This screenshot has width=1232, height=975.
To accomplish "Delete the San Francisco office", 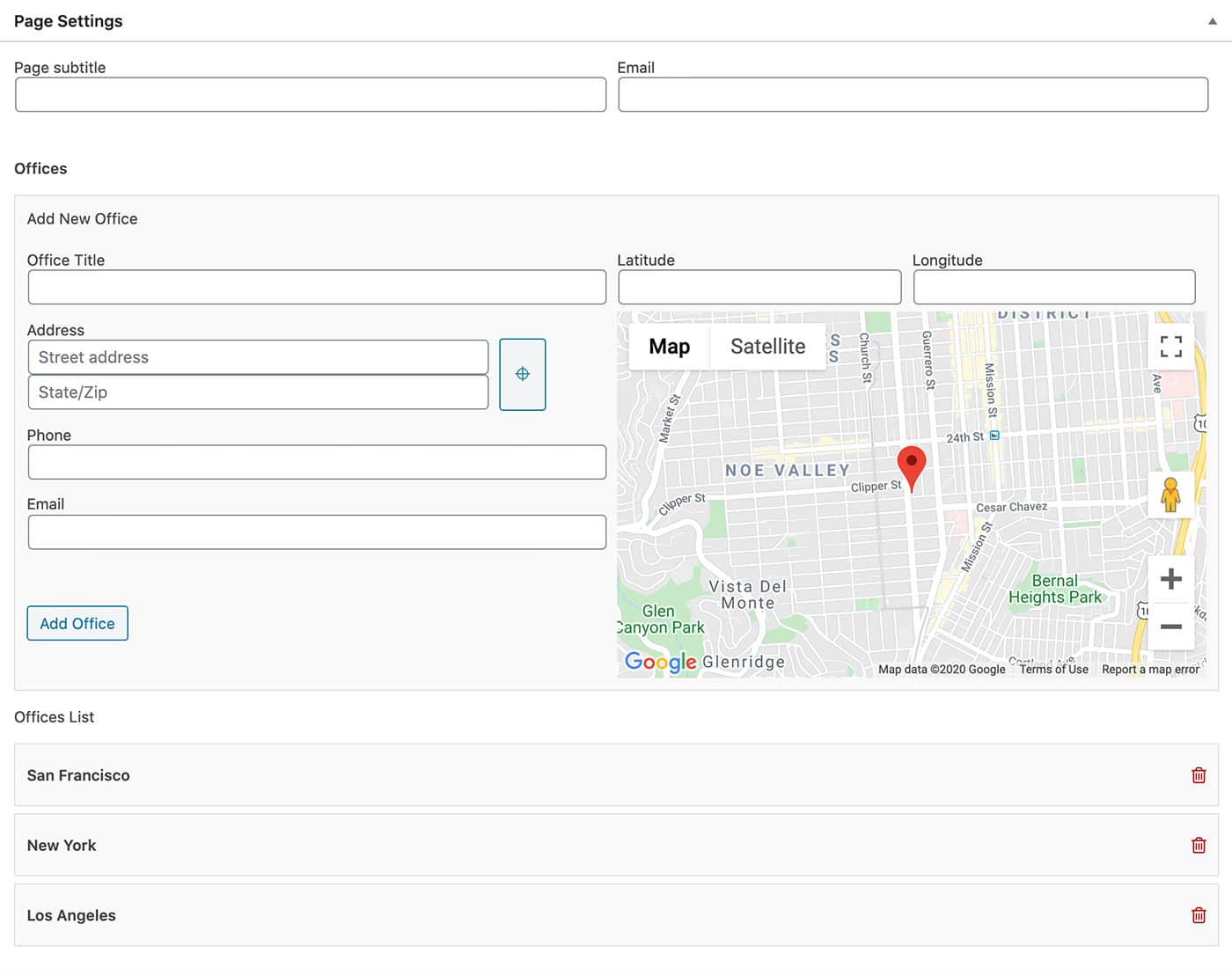I will (1198, 775).
